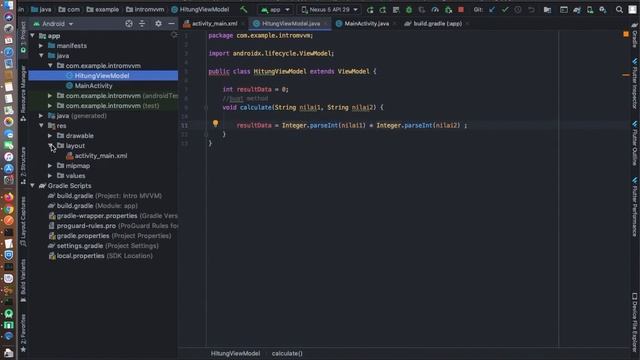Switch to MainActivity.java tab
The image size is (640, 360).
click(366, 24)
